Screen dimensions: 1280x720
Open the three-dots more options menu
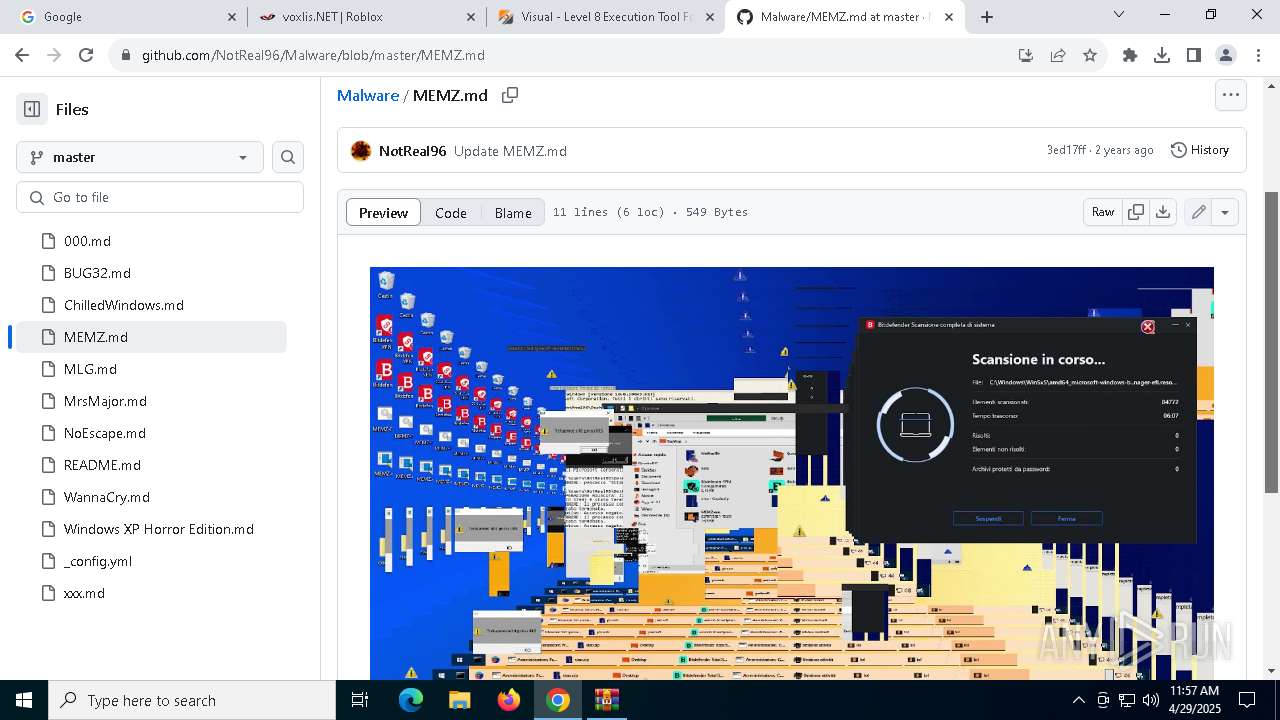1231,95
